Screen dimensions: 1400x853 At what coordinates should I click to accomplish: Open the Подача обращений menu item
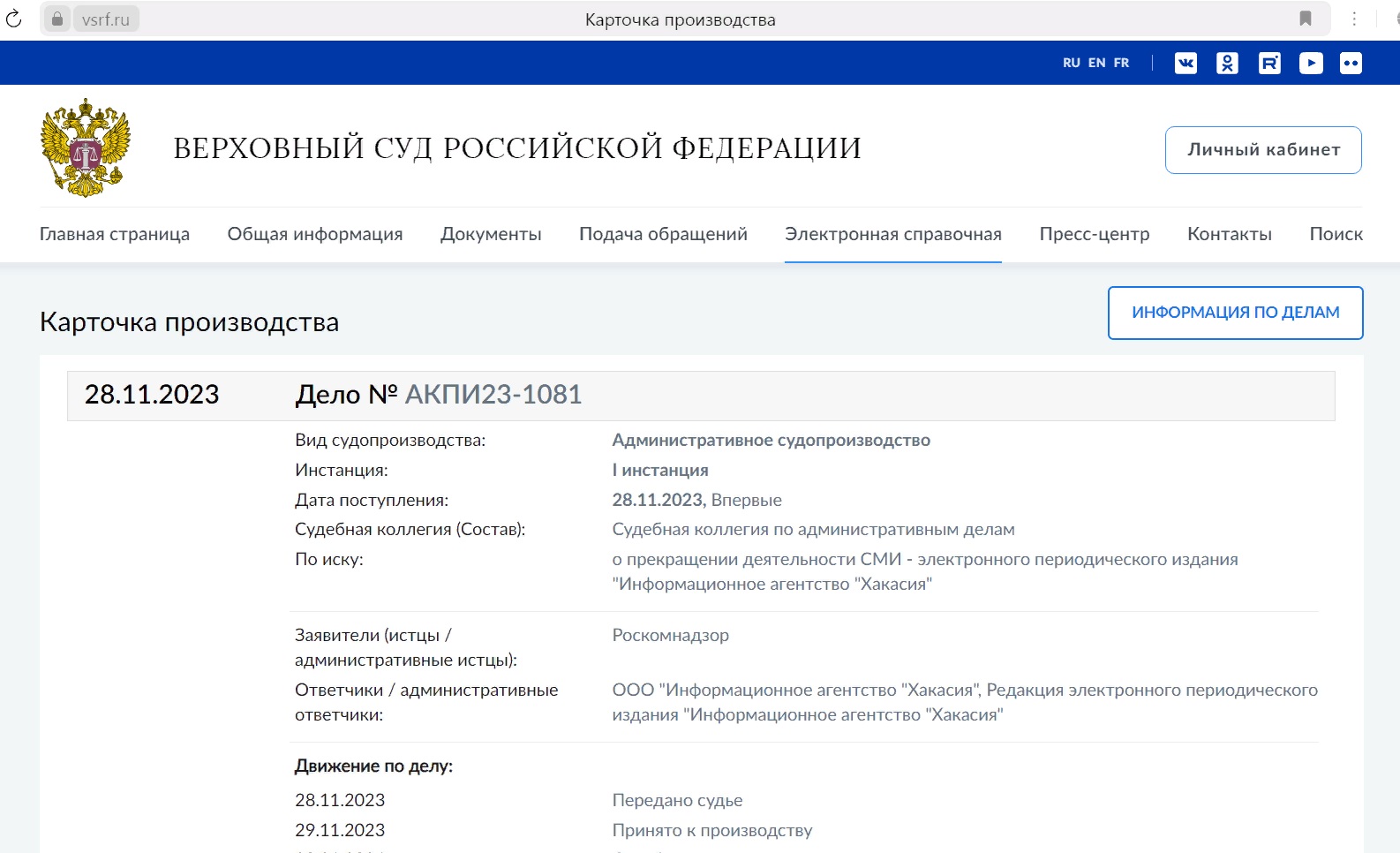[663, 234]
